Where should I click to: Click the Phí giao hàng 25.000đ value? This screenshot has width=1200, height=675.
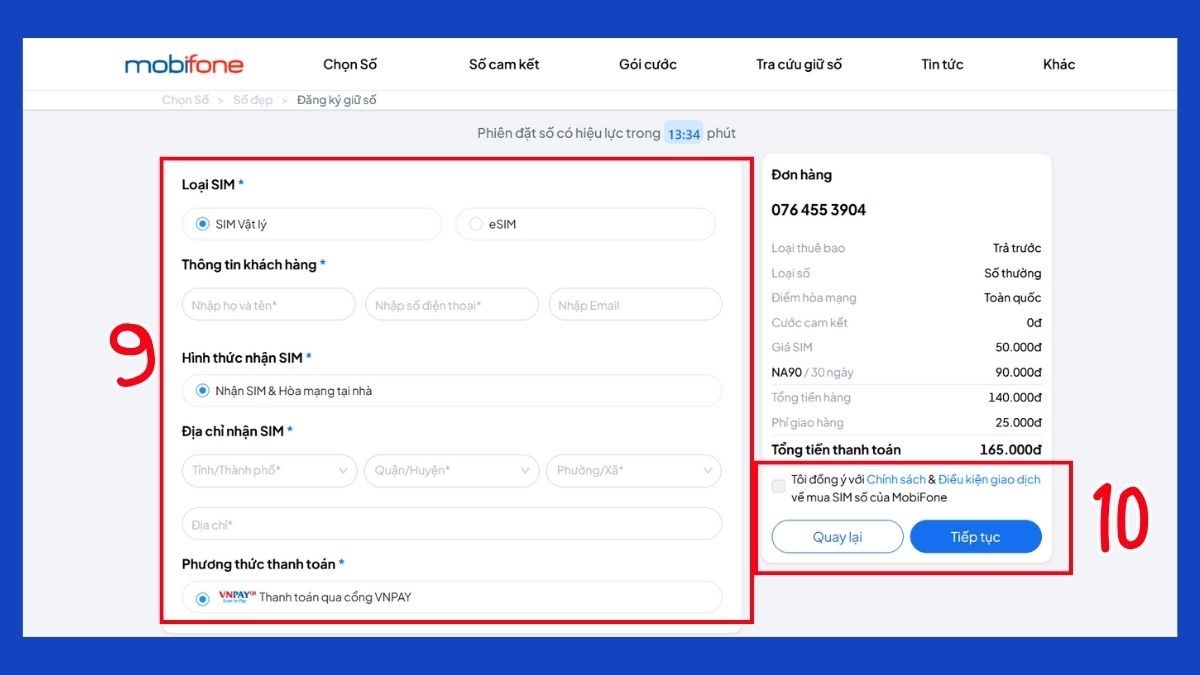(x=1018, y=422)
